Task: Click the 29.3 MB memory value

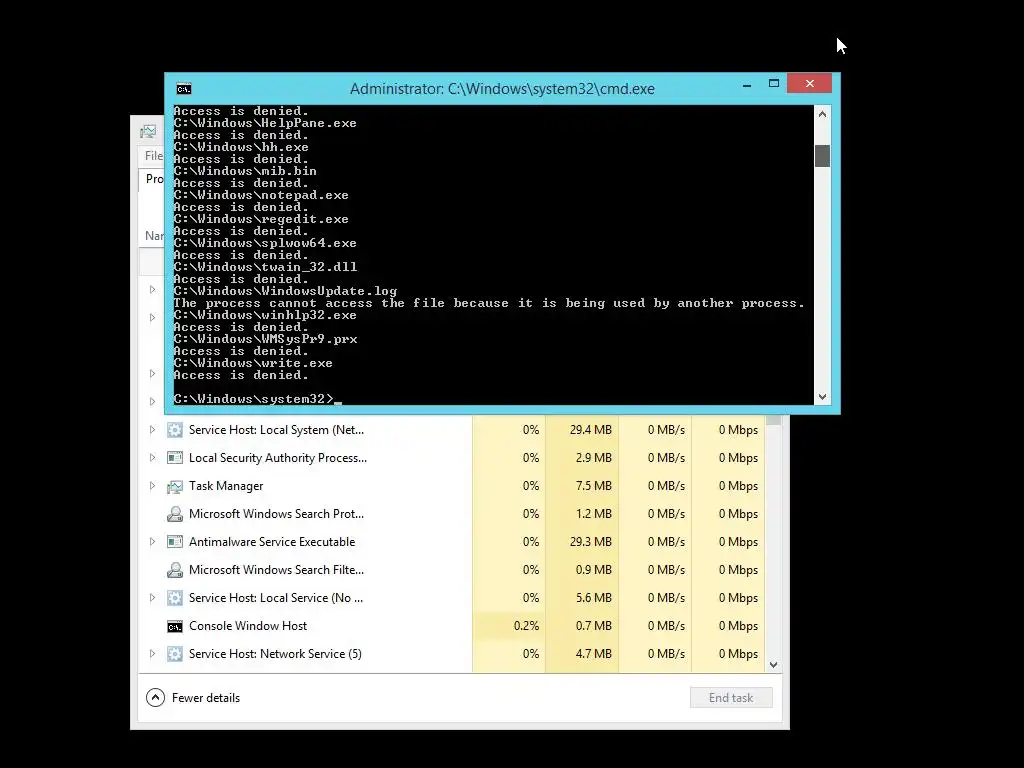Action: tap(590, 542)
